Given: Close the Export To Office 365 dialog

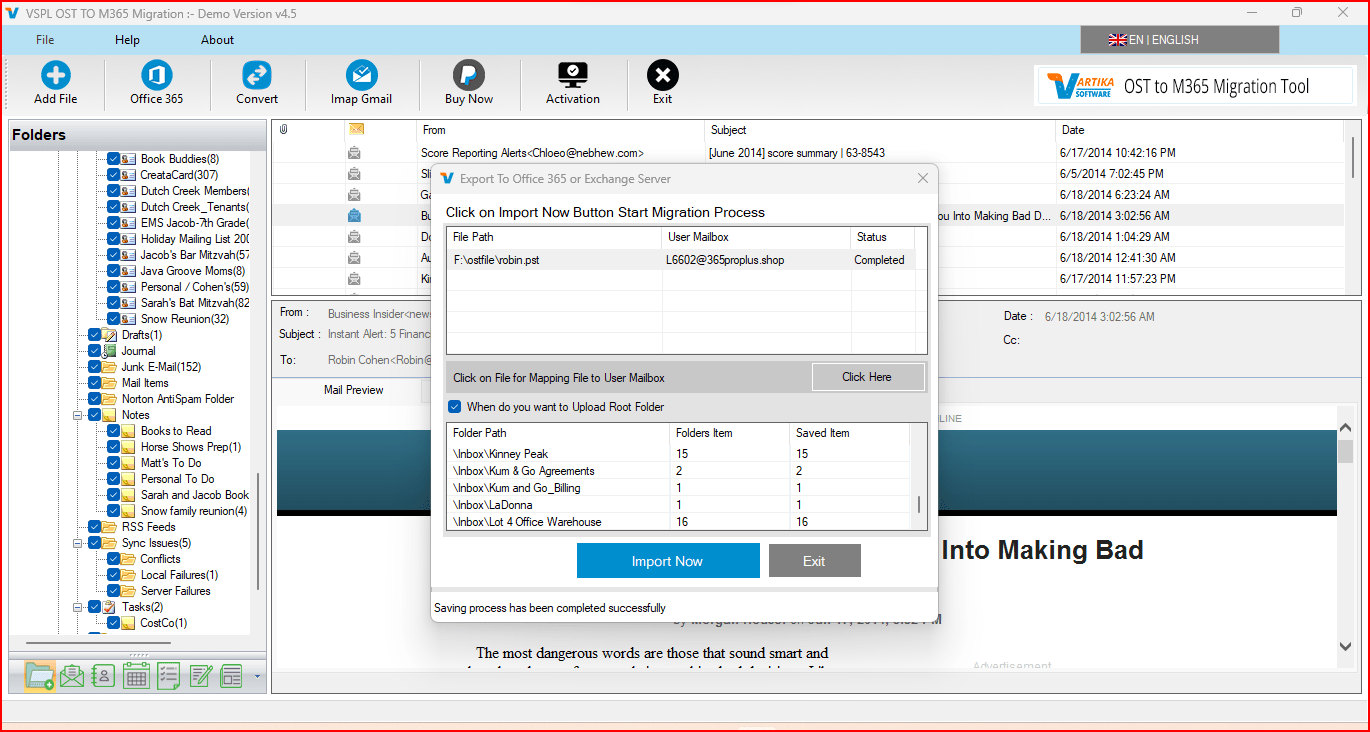Looking at the screenshot, I should click(x=923, y=178).
